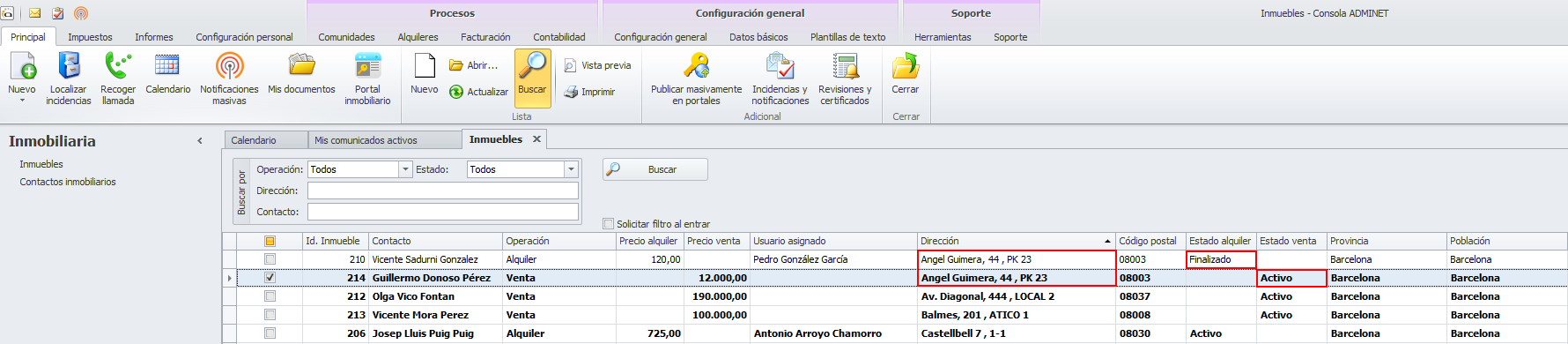Image resolution: width=1568 pixels, height=344 pixels.
Task: Open Configuración personal tab
Action: [x=244, y=37]
